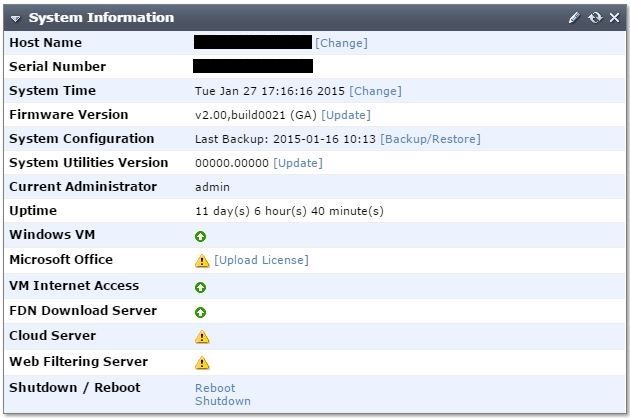
Task: Click the System Information title text
Action: (x=101, y=18)
